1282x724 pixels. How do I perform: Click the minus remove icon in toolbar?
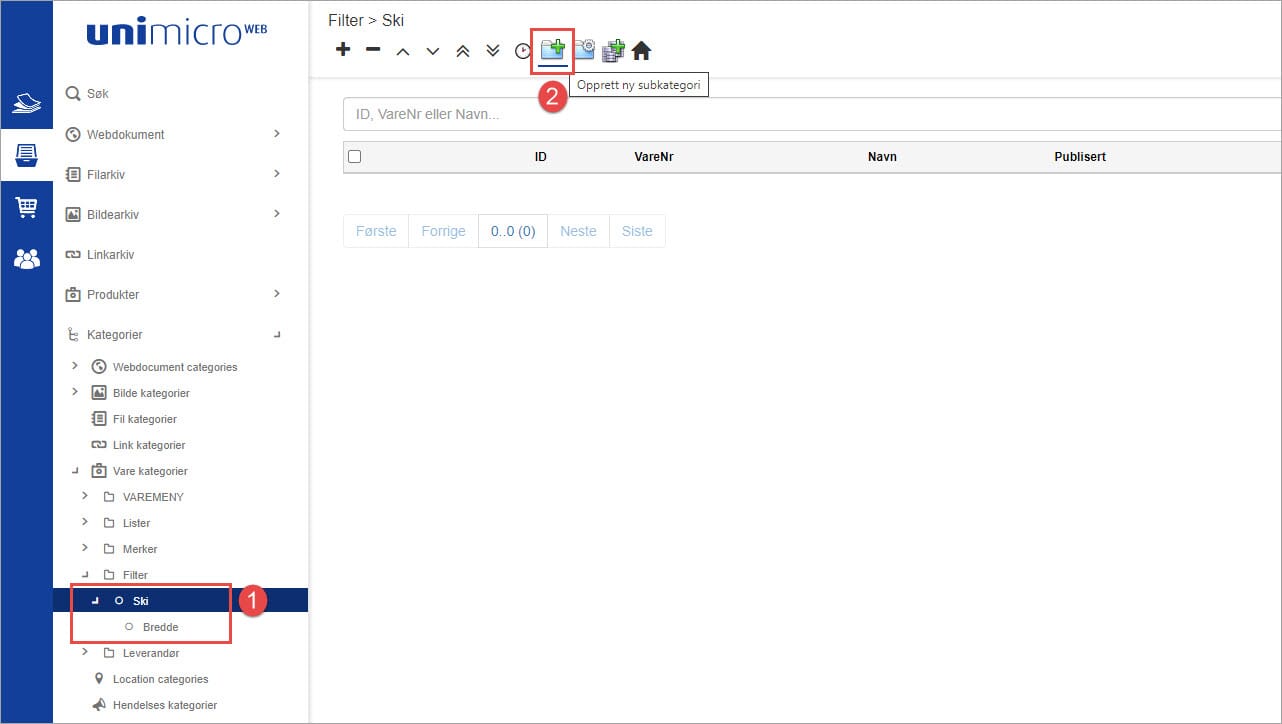click(373, 49)
